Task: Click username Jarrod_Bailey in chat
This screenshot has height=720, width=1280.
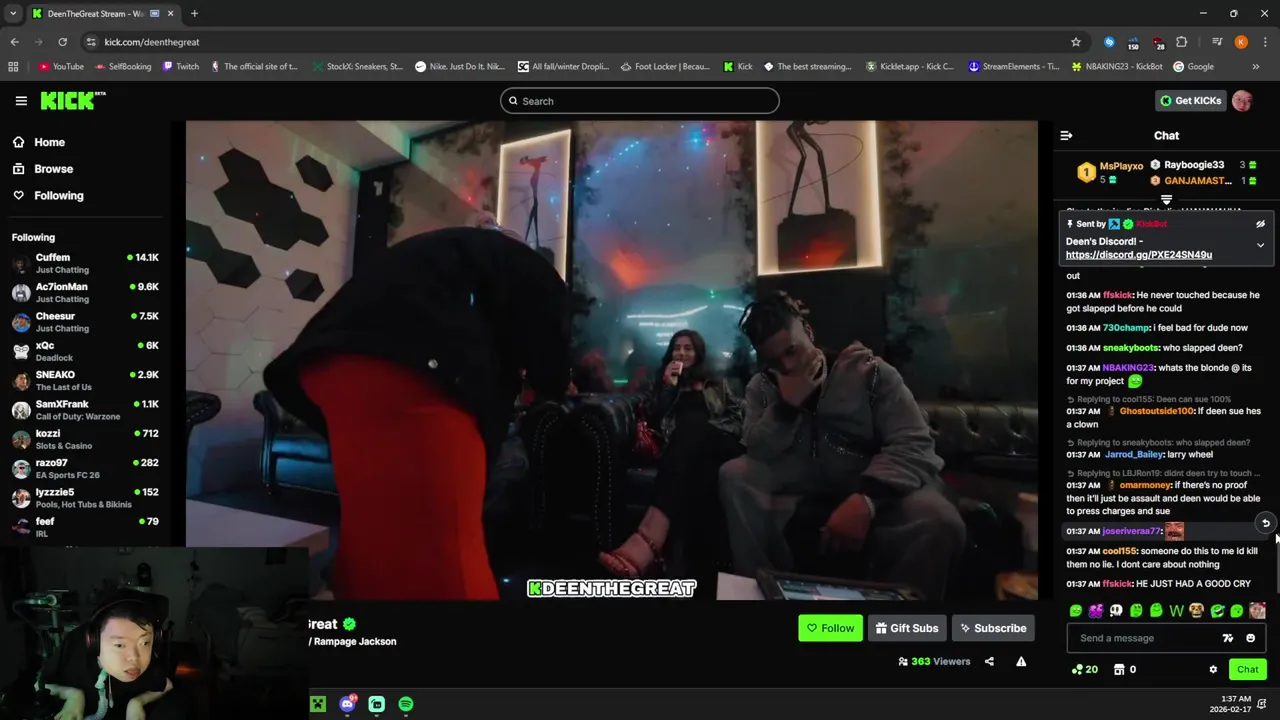Action: click(x=1134, y=455)
